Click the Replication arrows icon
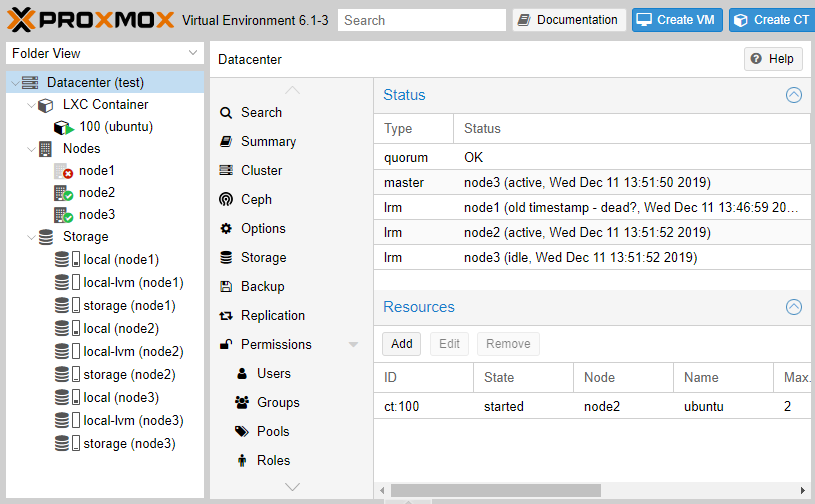 226,316
